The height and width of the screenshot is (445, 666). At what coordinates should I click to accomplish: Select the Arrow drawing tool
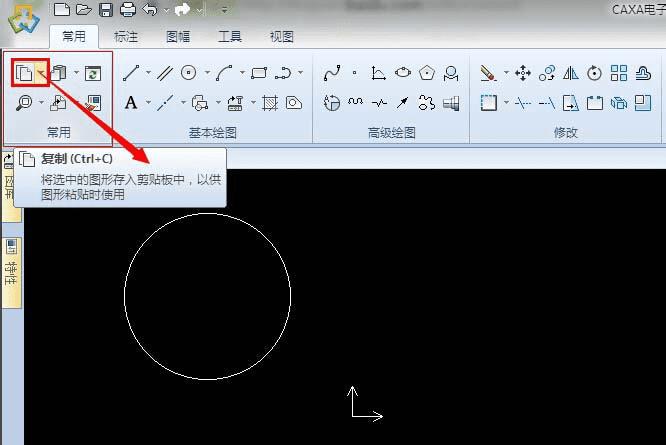pos(402,102)
